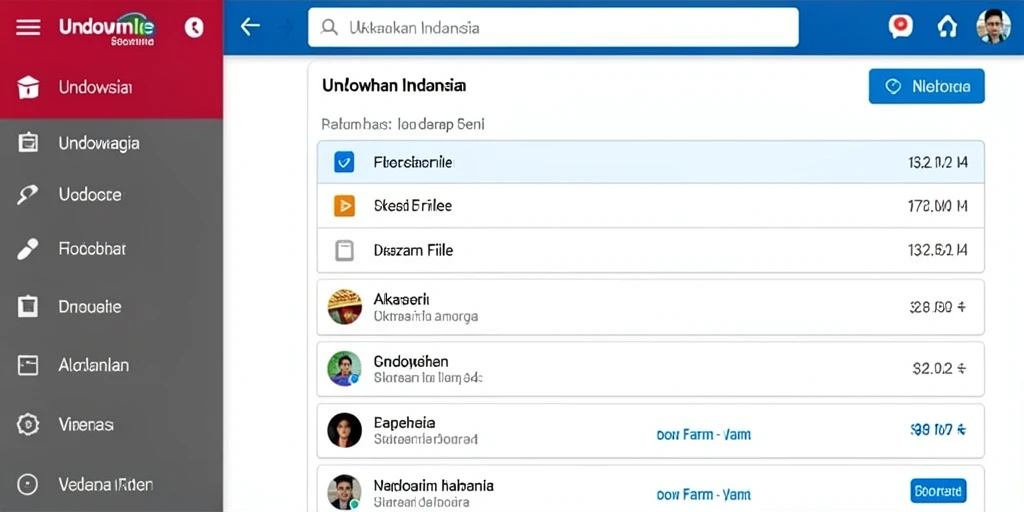Go back using the left arrow
This screenshot has height=512, width=1024.
(250, 26)
